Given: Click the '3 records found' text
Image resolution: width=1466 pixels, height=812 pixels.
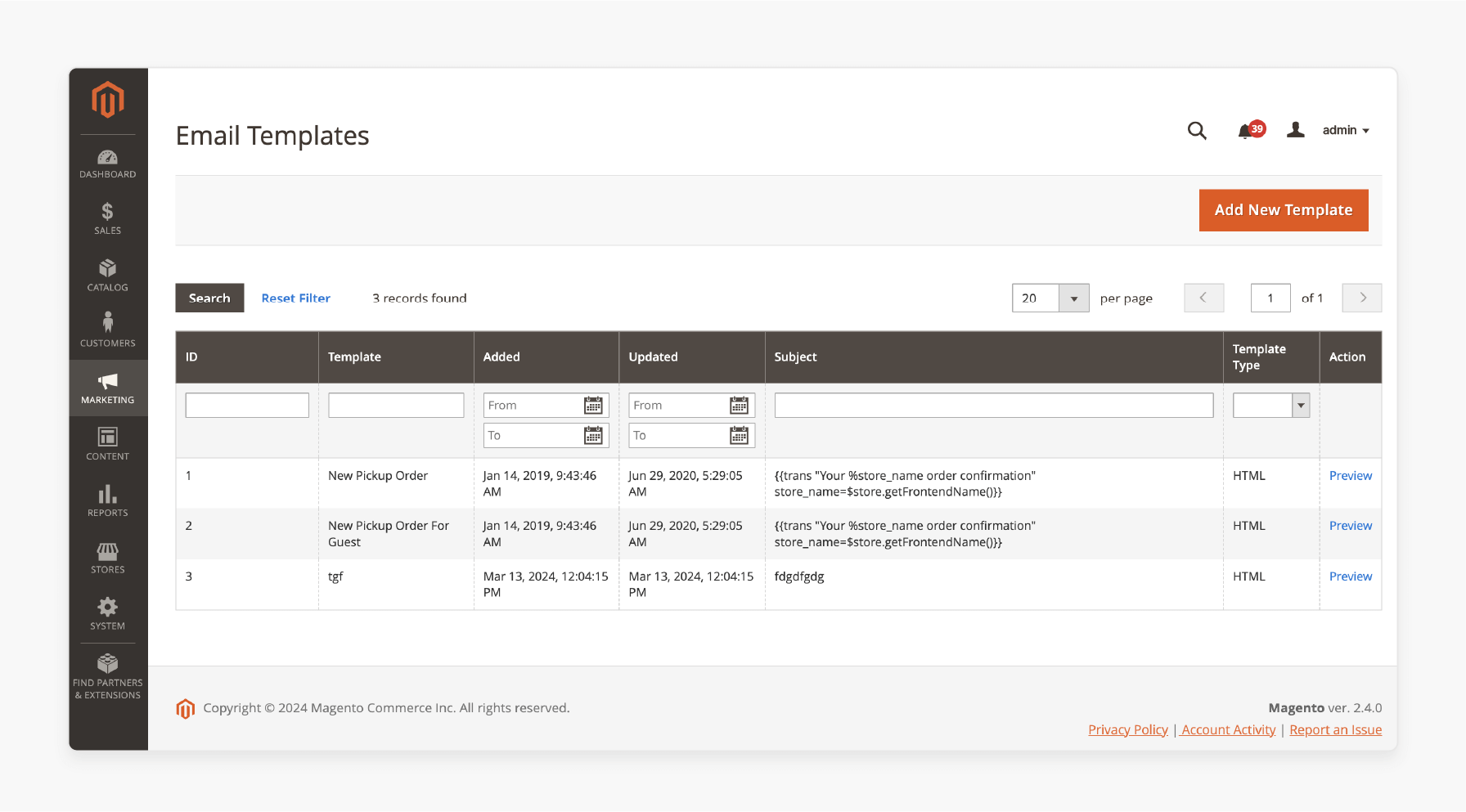Looking at the screenshot, I should click(x=420, y=298).
